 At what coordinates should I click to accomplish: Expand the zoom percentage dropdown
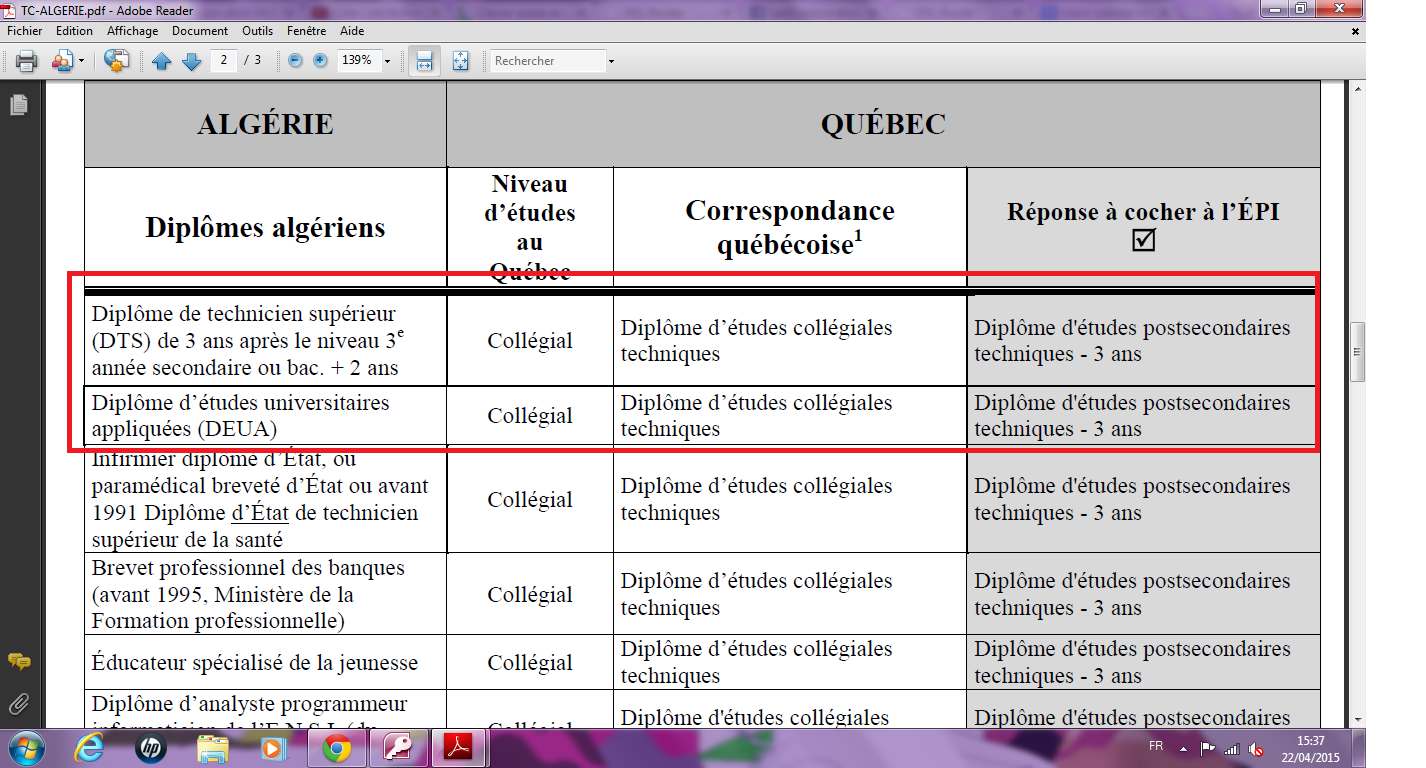pyautogui.click(x=387, y=61)
